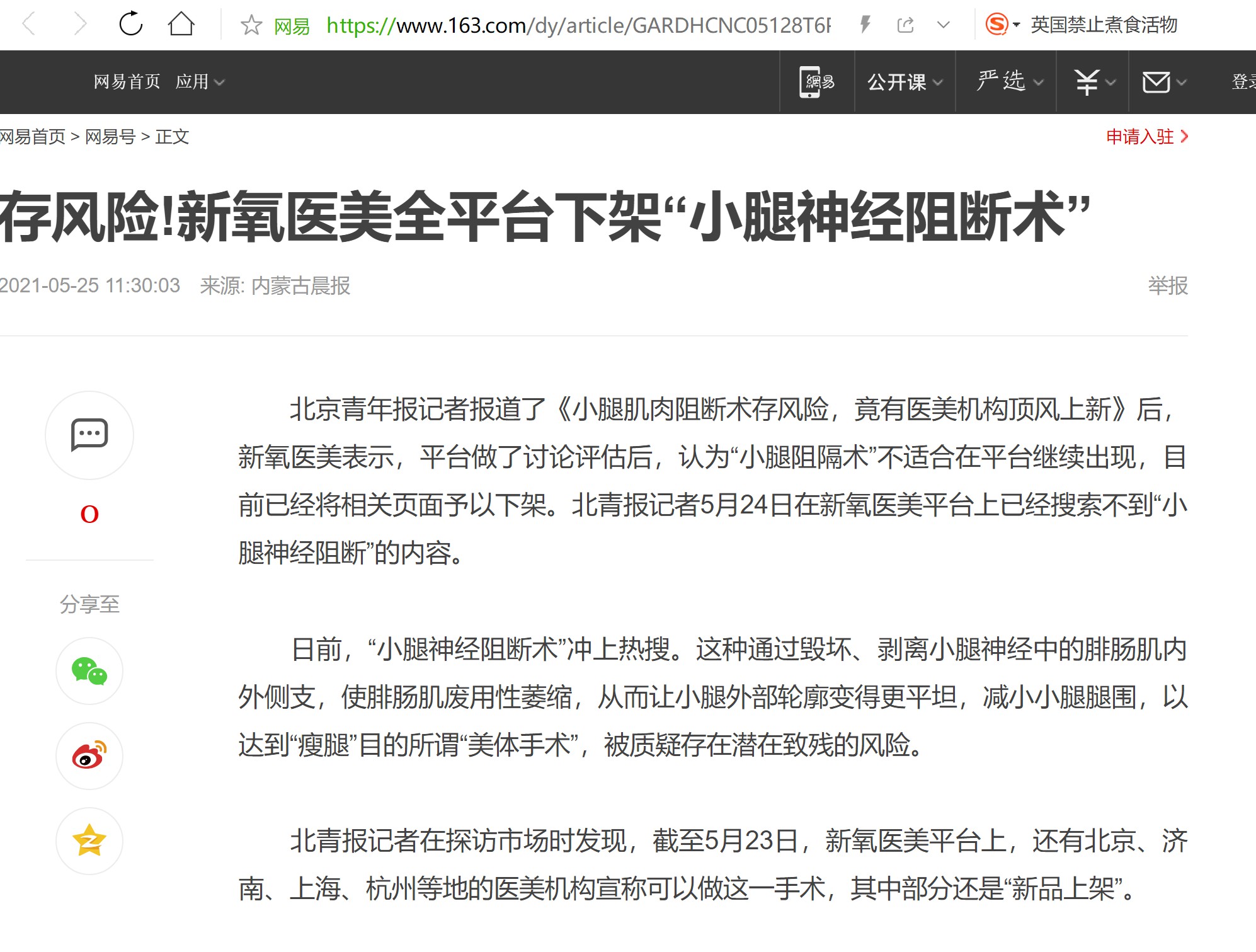Reload the page with refresh icon

click(130, 25)
